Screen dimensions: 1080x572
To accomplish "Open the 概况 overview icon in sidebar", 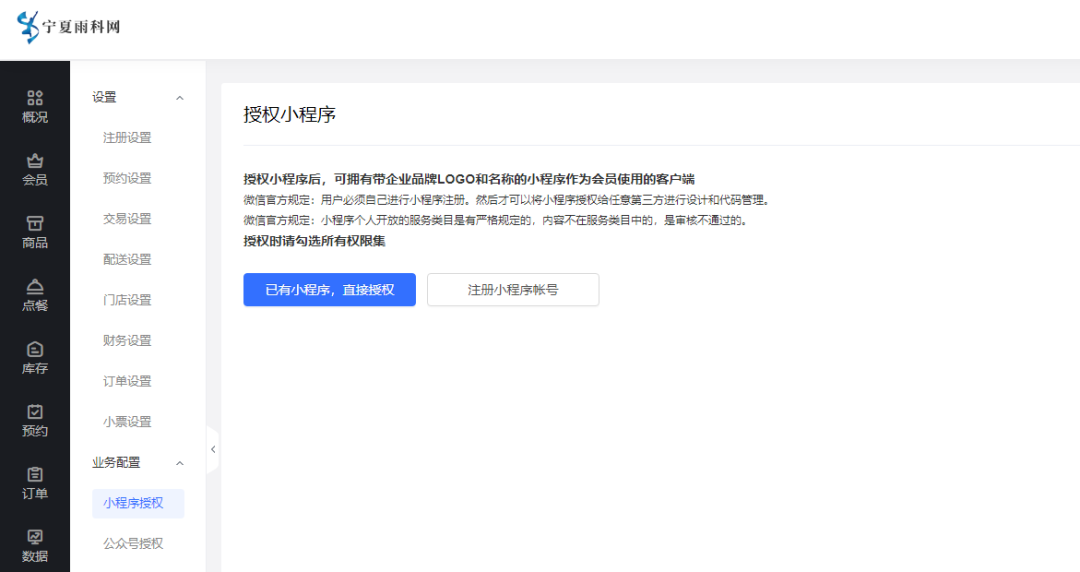I will click(34, 98).
